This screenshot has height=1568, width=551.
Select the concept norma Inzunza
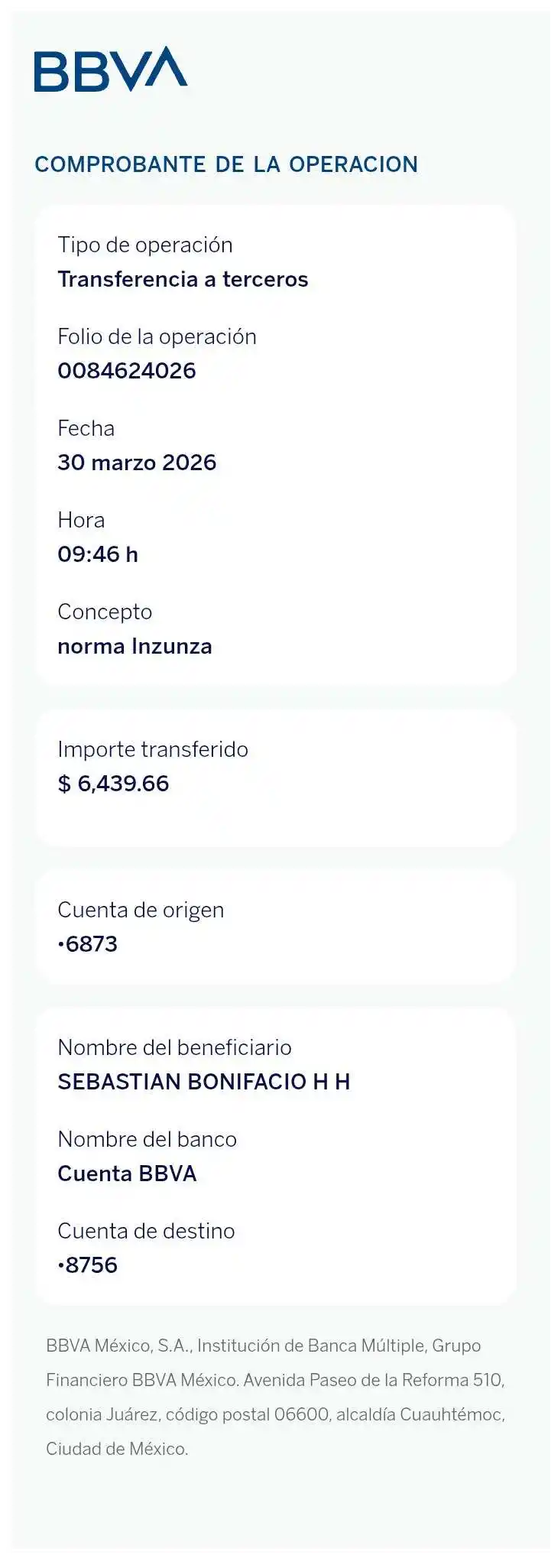[x=135, y=647]
